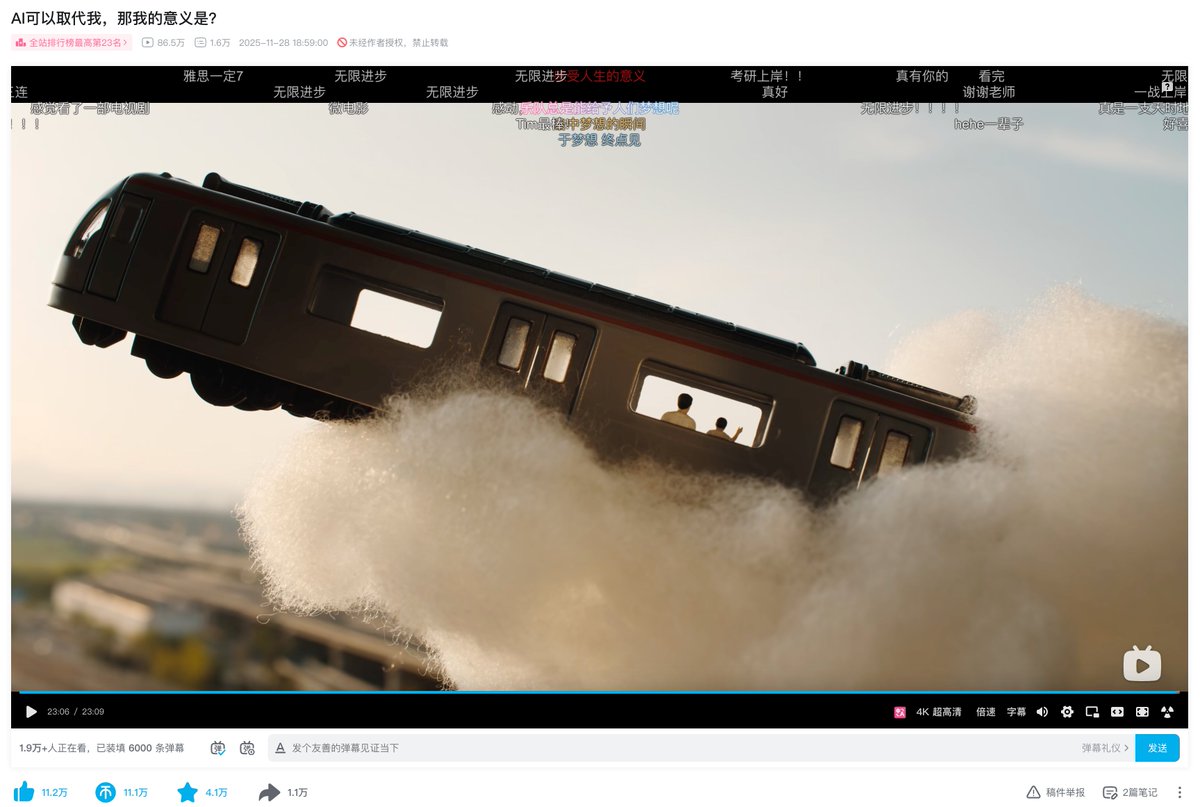Click the danmaku input field
The height and width of the screenshot is (807, 1200).
[x=680, y=748]
